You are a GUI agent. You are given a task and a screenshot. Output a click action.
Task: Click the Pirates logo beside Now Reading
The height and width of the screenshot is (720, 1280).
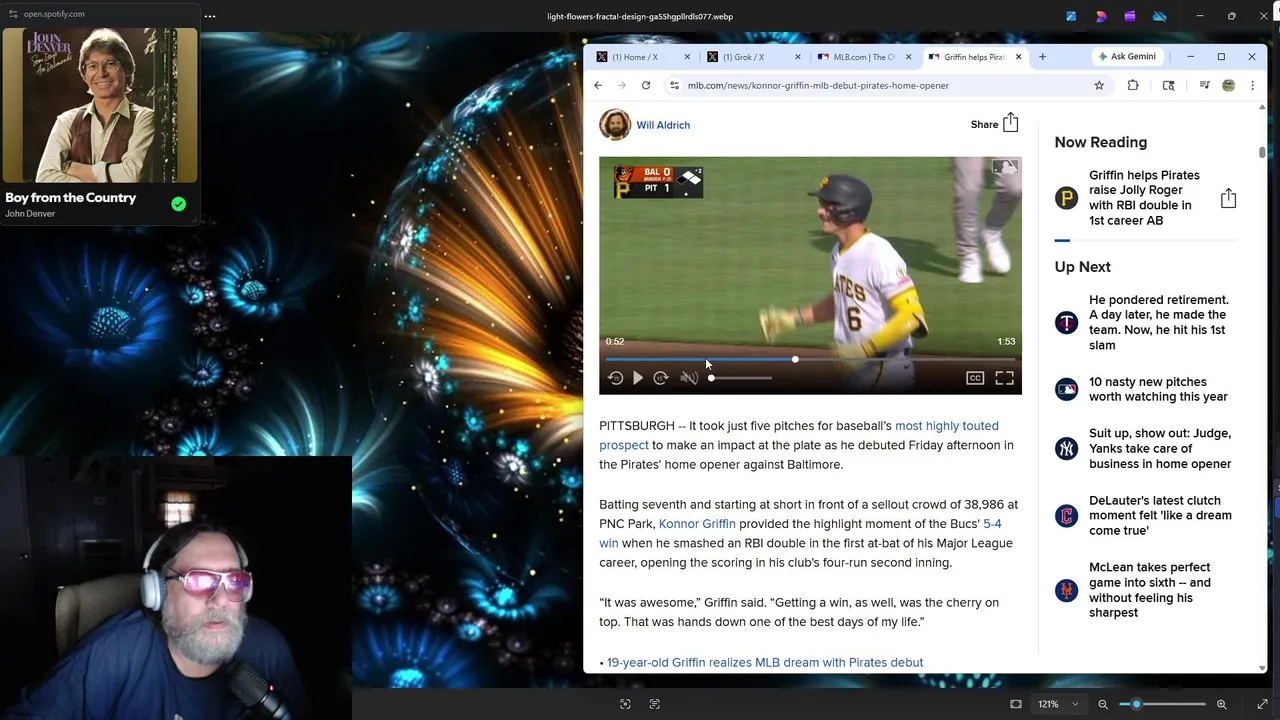pos(1067,198)
